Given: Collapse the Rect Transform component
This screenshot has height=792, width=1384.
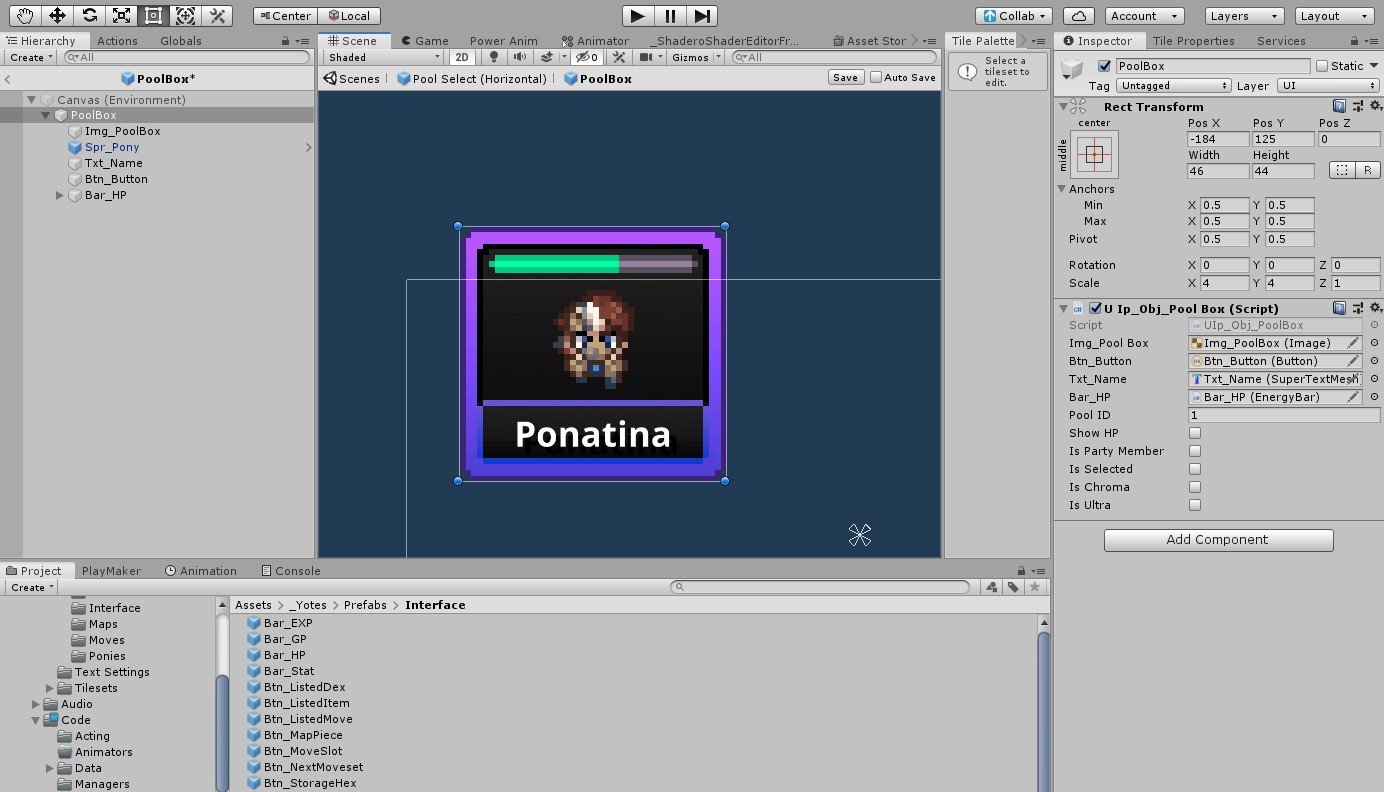Looking at the screenshot, I should pyautogui.click(x=1061, y=107).
